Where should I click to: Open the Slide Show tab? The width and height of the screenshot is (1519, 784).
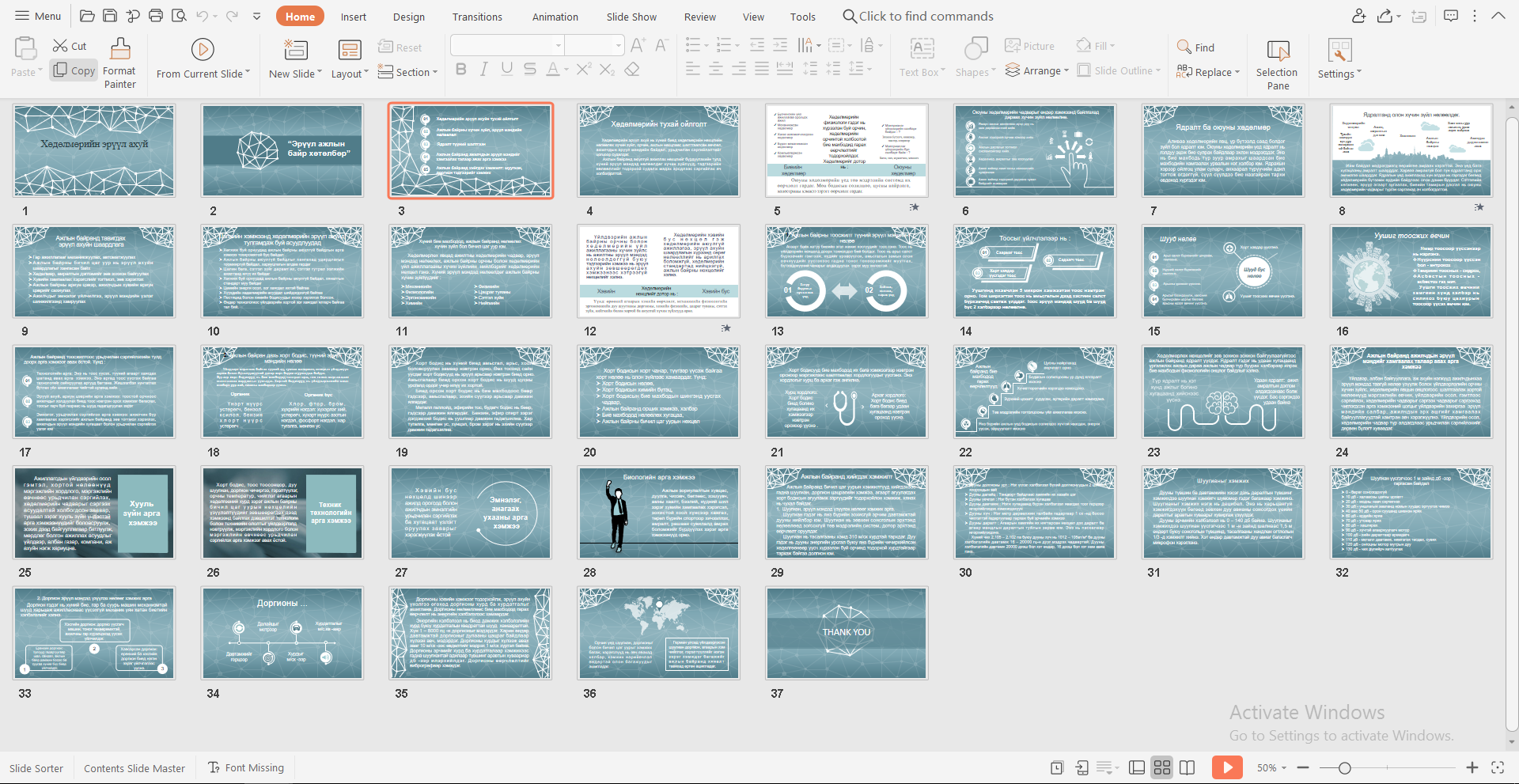coord(631,17)
